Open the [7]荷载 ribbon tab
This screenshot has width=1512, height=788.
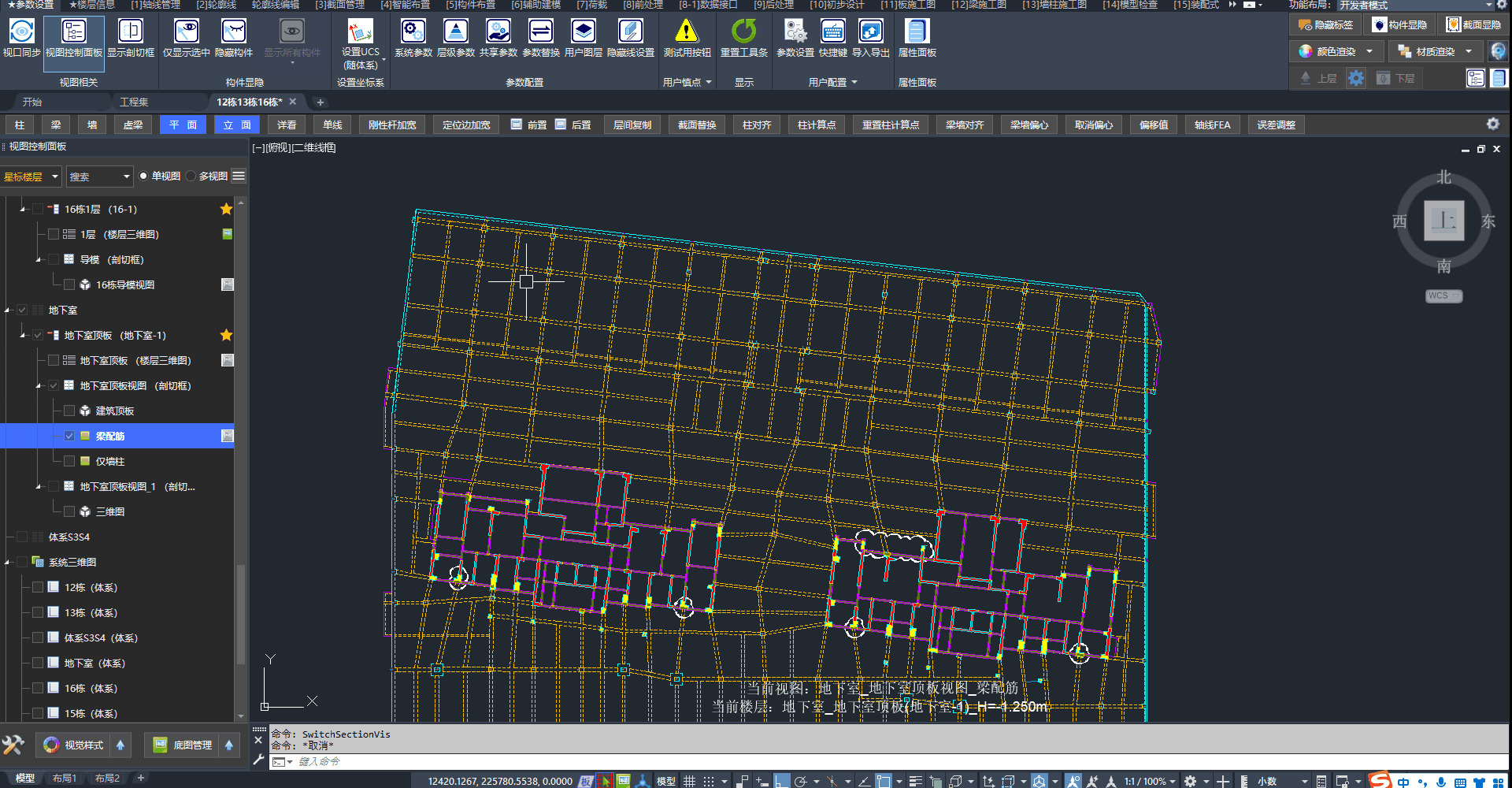pos(591,5)
